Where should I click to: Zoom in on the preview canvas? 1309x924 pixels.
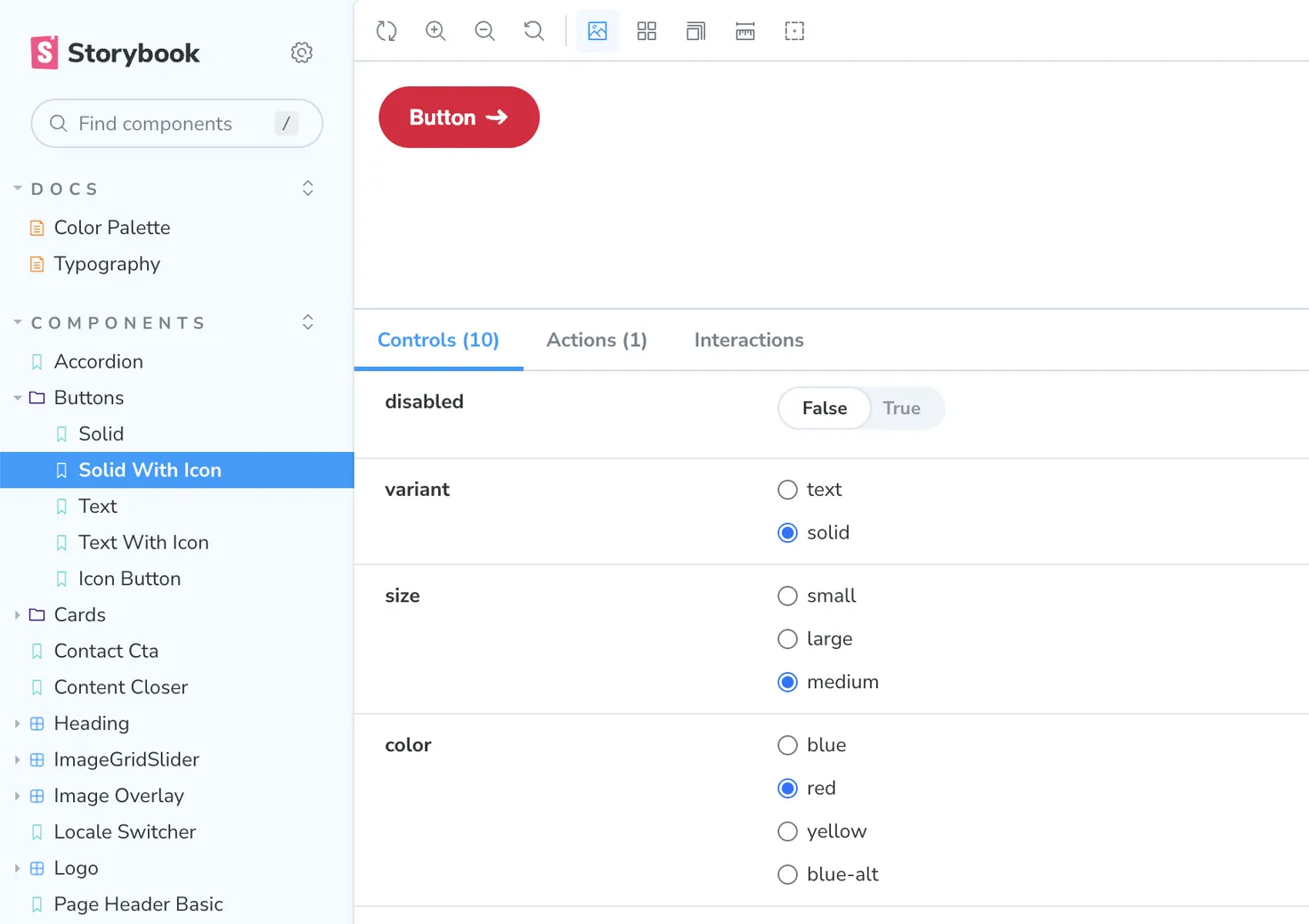coord(435,31)
